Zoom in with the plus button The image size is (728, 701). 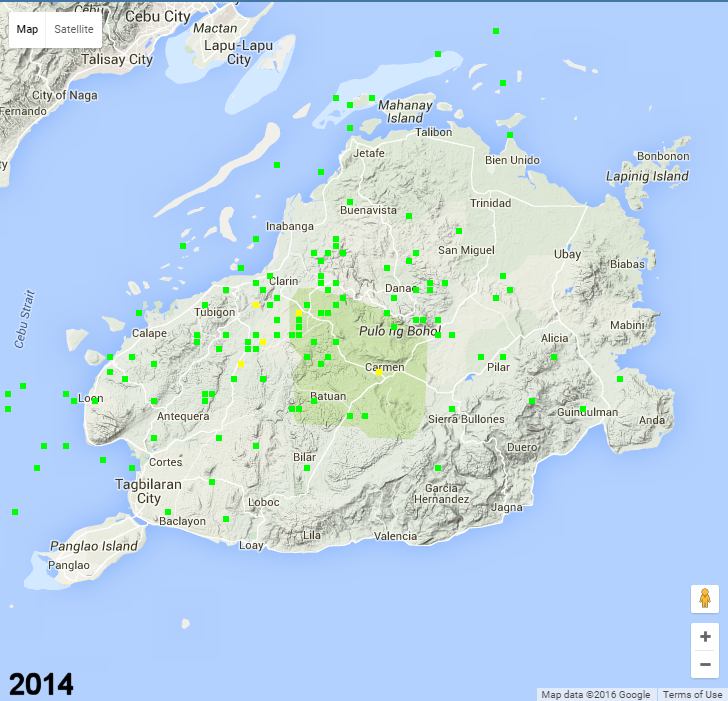pos(705,637)
